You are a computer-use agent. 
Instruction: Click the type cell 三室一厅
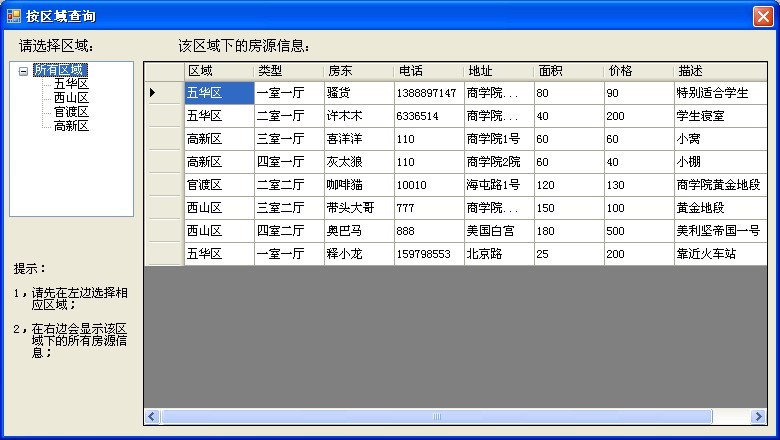click(x=289, y=139)
